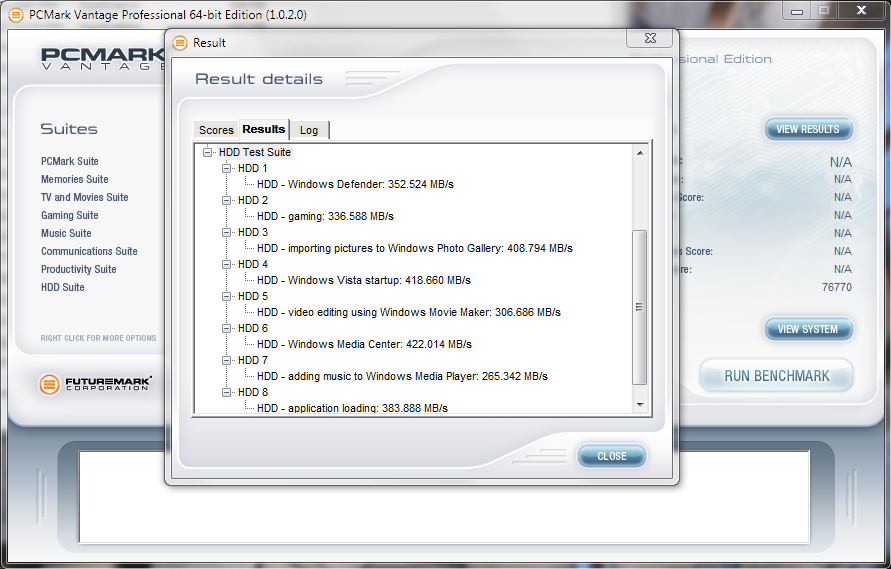Select the Results tab
The width and height of the screenshot is (891, 569).
(264, 129)
